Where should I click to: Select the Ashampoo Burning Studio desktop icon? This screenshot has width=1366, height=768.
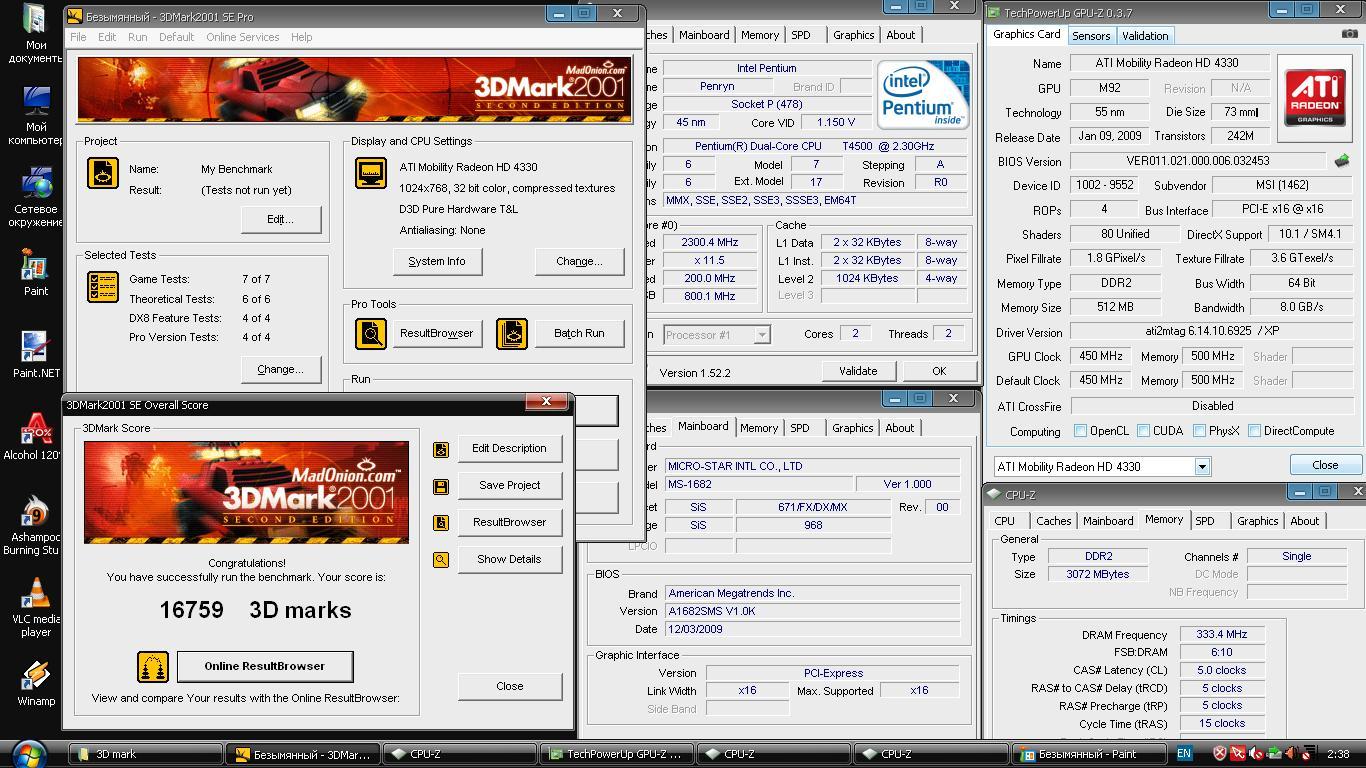click(x=35, y=525)
